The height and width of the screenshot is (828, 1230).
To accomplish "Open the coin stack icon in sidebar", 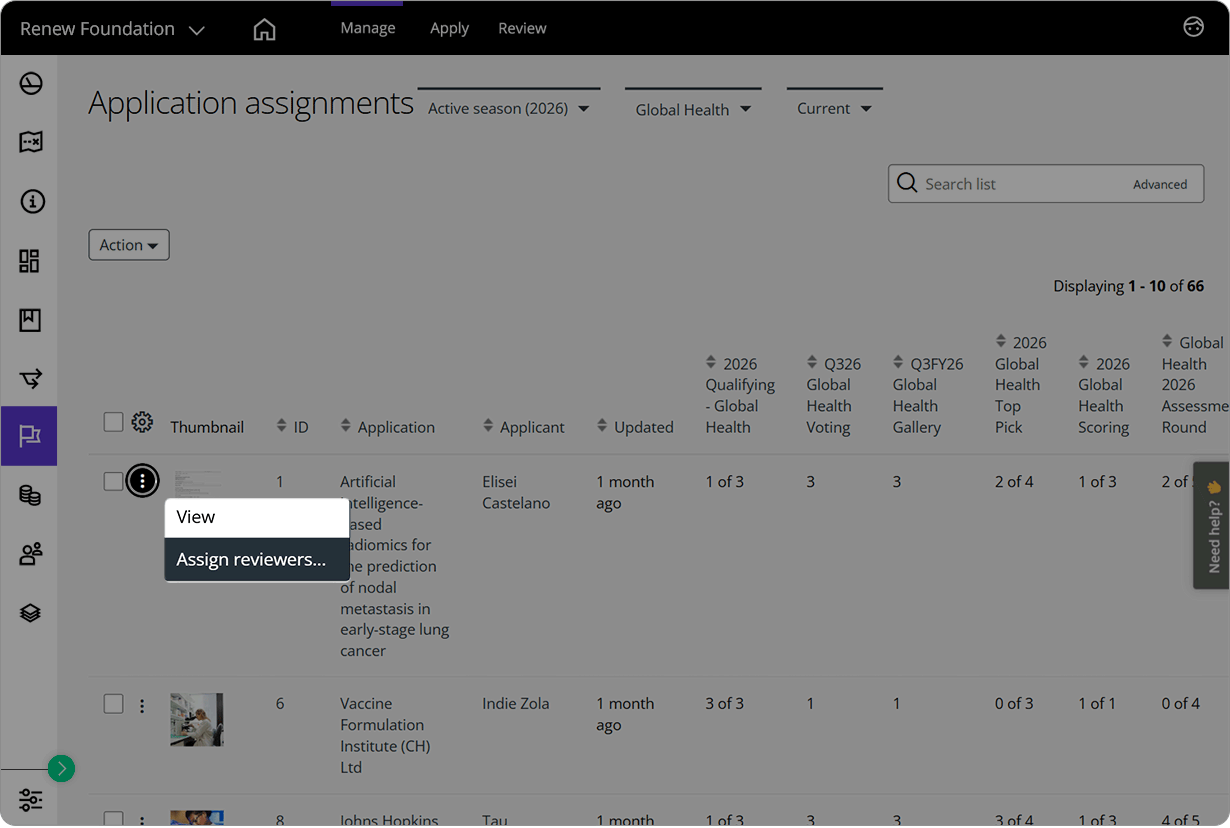I will point(31,495).
